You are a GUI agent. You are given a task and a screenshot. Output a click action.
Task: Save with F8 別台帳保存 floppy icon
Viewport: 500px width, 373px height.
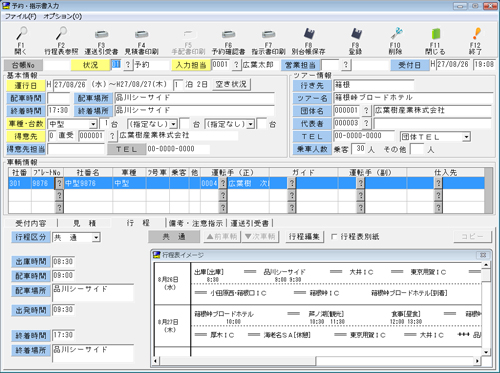tap(309, 34)
